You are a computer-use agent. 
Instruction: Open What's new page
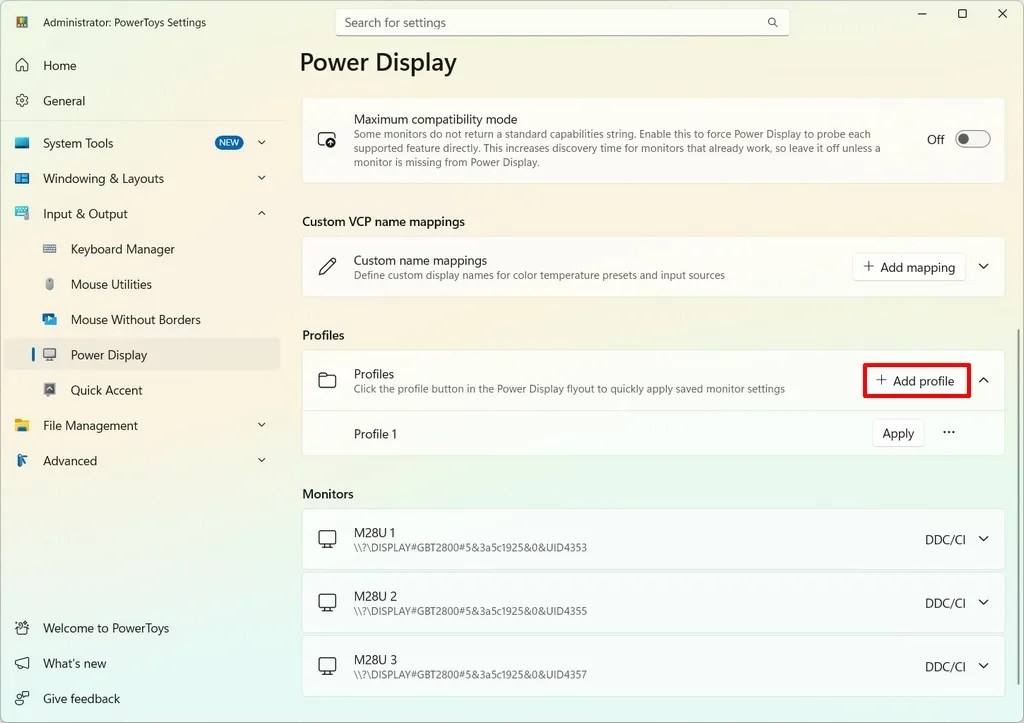(142, 663)
